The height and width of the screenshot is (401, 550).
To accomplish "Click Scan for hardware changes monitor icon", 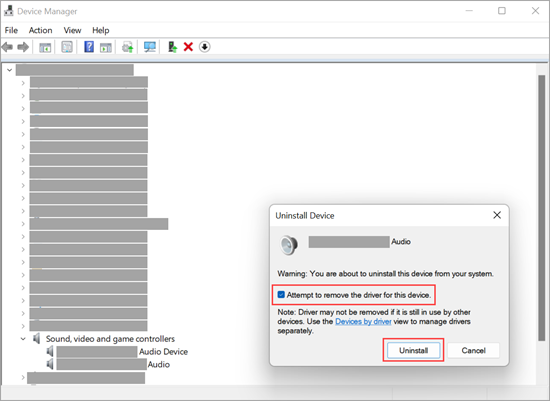I will [x=150, y=47].
